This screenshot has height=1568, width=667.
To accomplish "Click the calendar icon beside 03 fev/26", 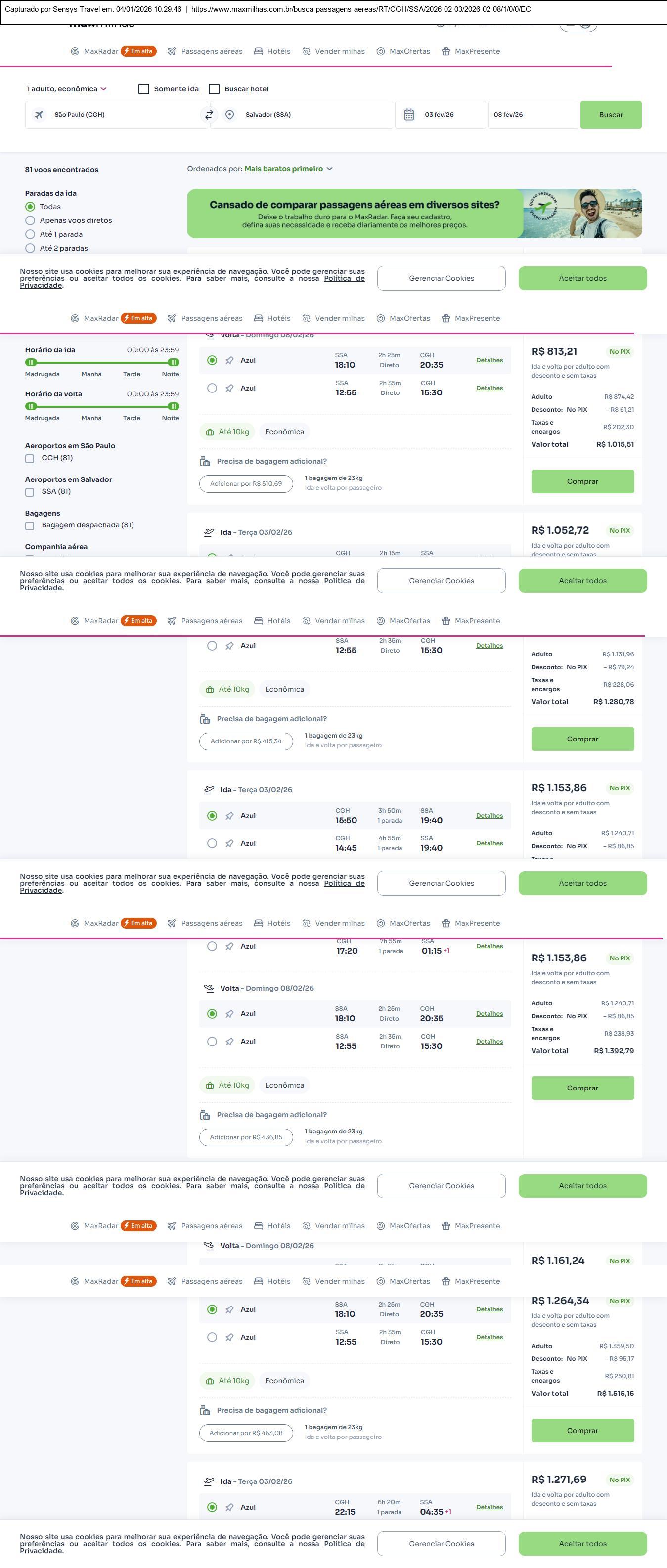I will click(x=409, y=114).
